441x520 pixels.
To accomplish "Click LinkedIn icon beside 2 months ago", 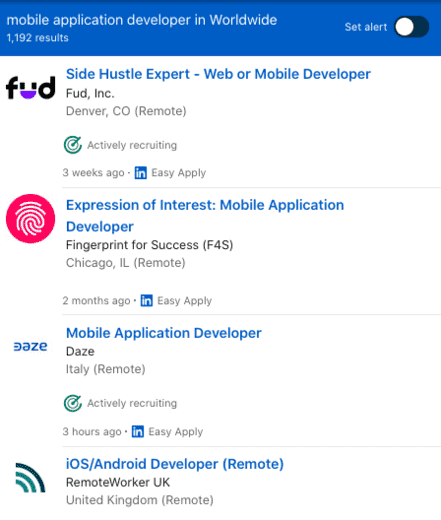I will point(146,300).
